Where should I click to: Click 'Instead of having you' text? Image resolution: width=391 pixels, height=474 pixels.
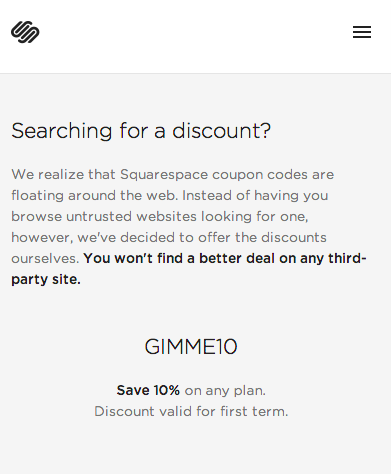pyautogui.click(x=255, y=196)
